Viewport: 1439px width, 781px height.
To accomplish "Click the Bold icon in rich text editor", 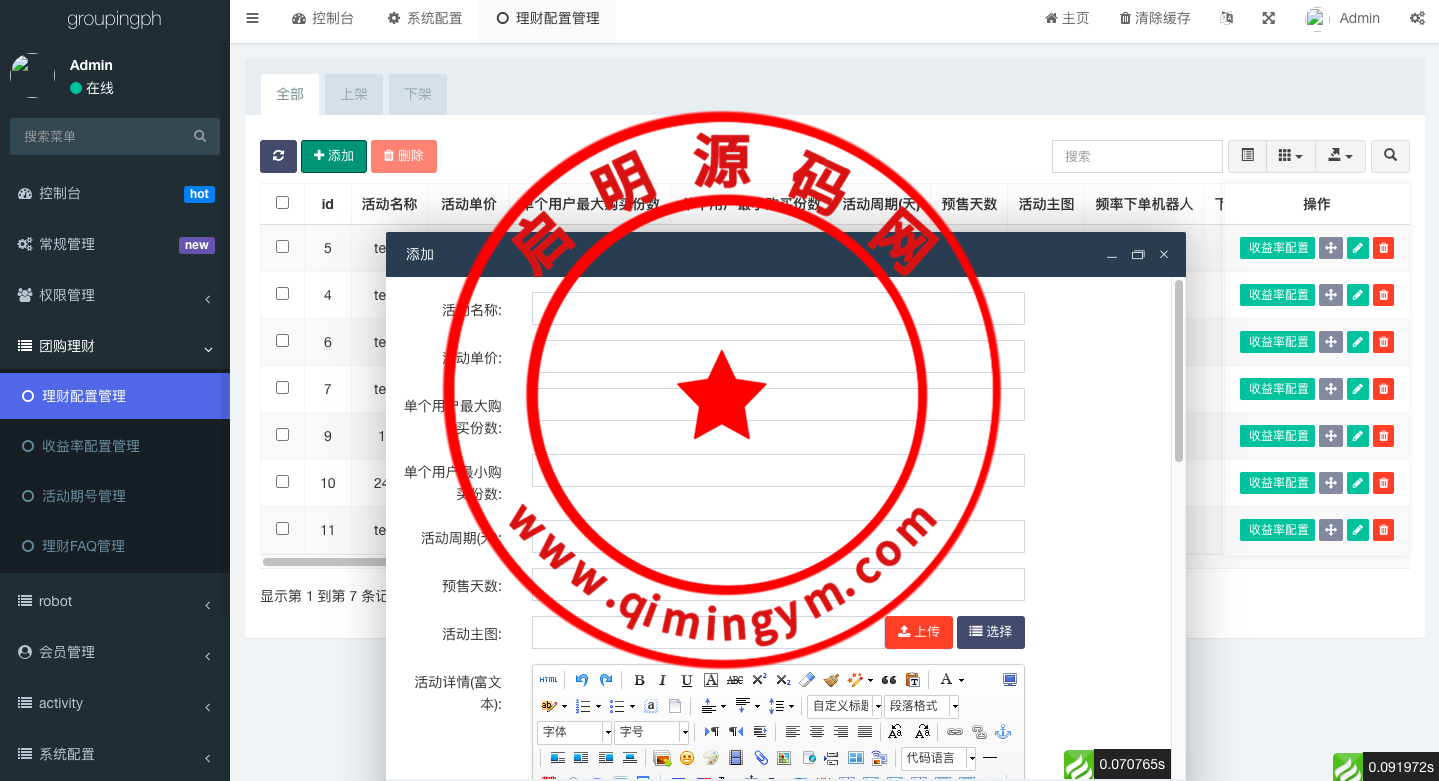I will click(639, 680).
